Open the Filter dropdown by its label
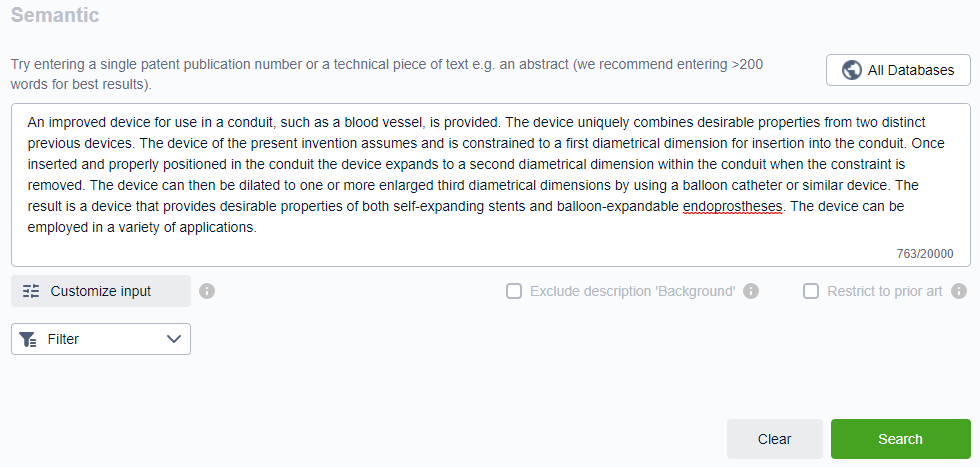Image resolution: width=980 pixels, height=467 pixels. pyautogui.click(x=63, y=339)
